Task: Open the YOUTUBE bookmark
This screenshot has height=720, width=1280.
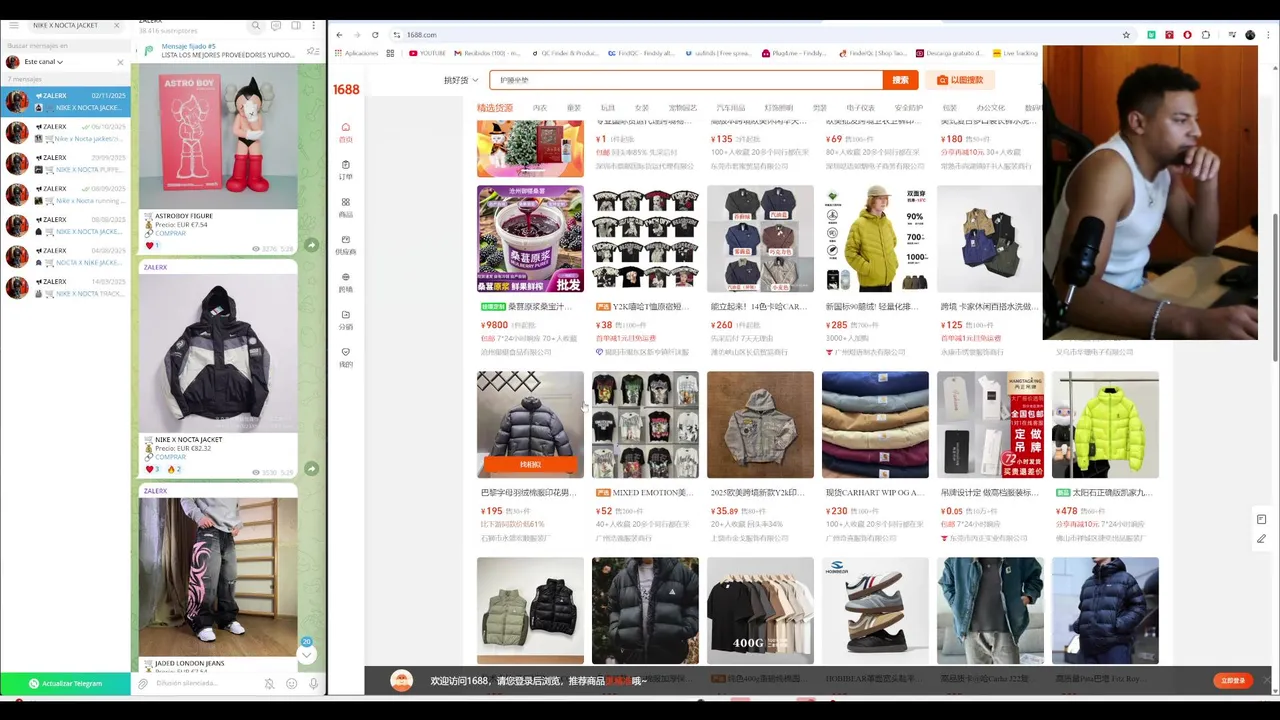Action: point(427,53)
